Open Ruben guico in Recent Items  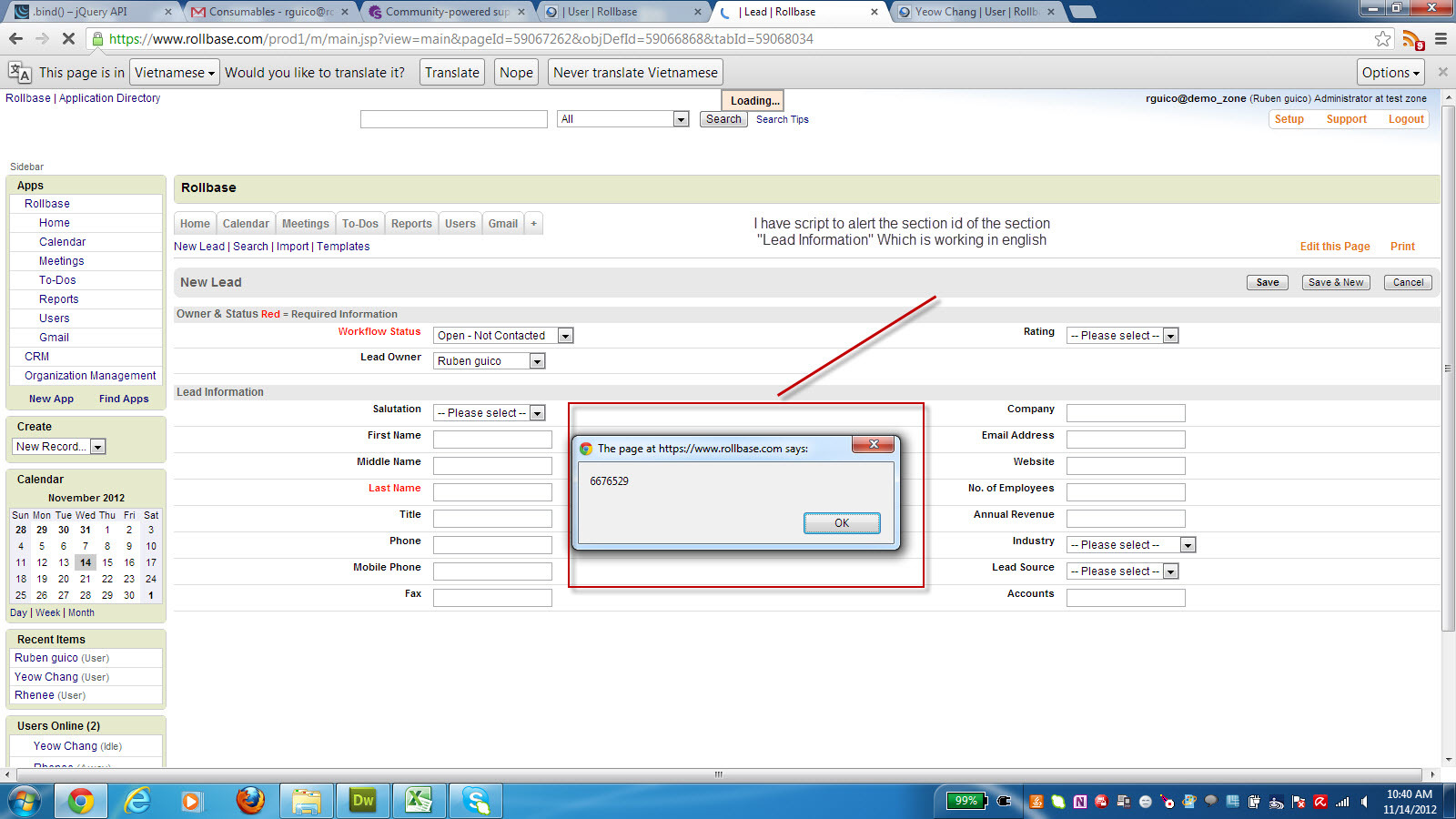(46, 658)
